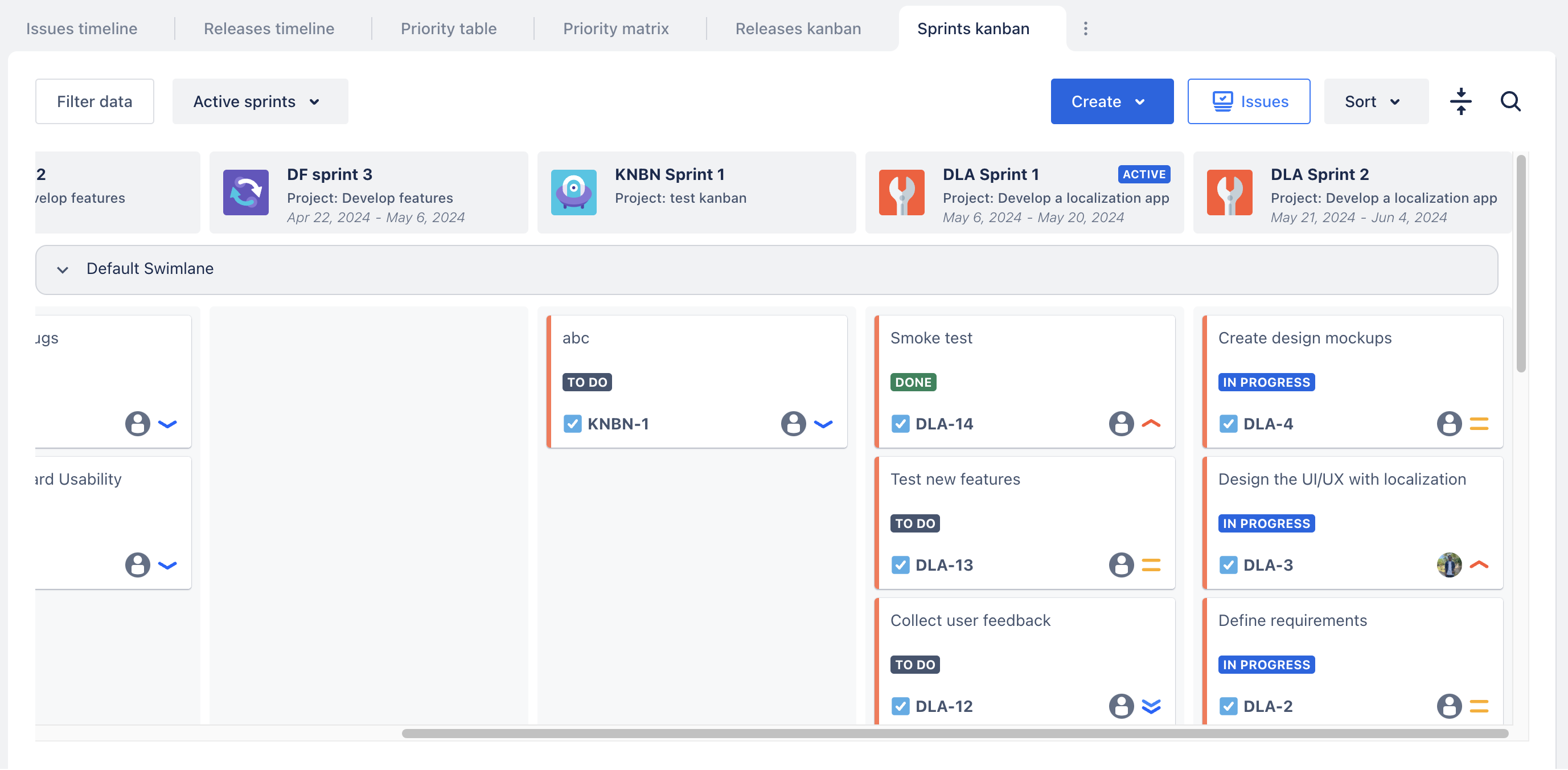Toggle the DLA-4 task checkbox

1228,424
